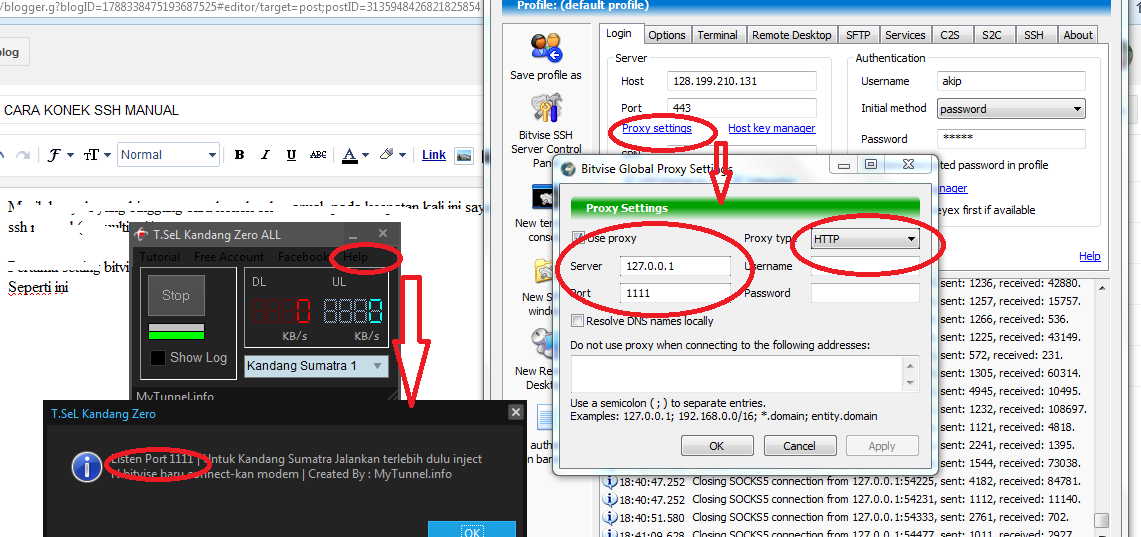The width and height of the screenshot is (1141, 537).
Task: Open Help menu in T.SeL Kandang Zero
Action: pyautogui.click(x=356, y=257)
